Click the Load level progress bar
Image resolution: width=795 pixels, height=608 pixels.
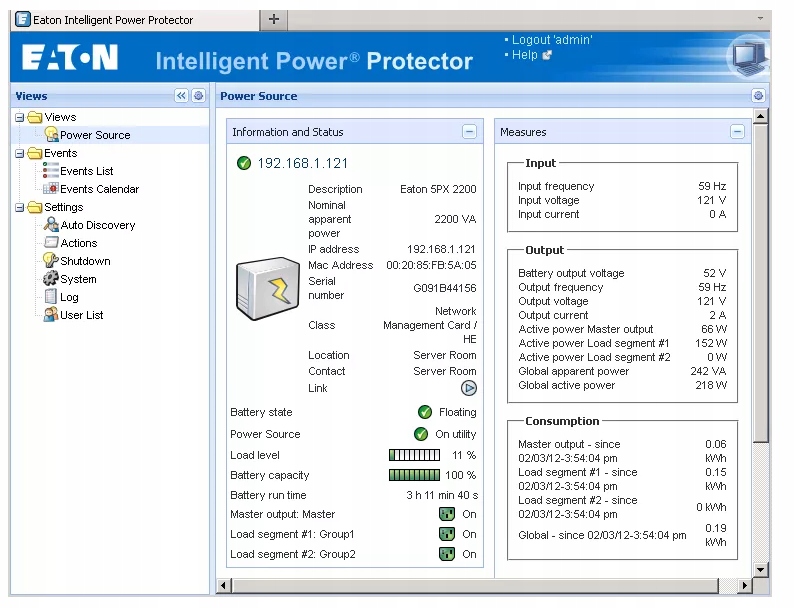(x=414, y=455)
